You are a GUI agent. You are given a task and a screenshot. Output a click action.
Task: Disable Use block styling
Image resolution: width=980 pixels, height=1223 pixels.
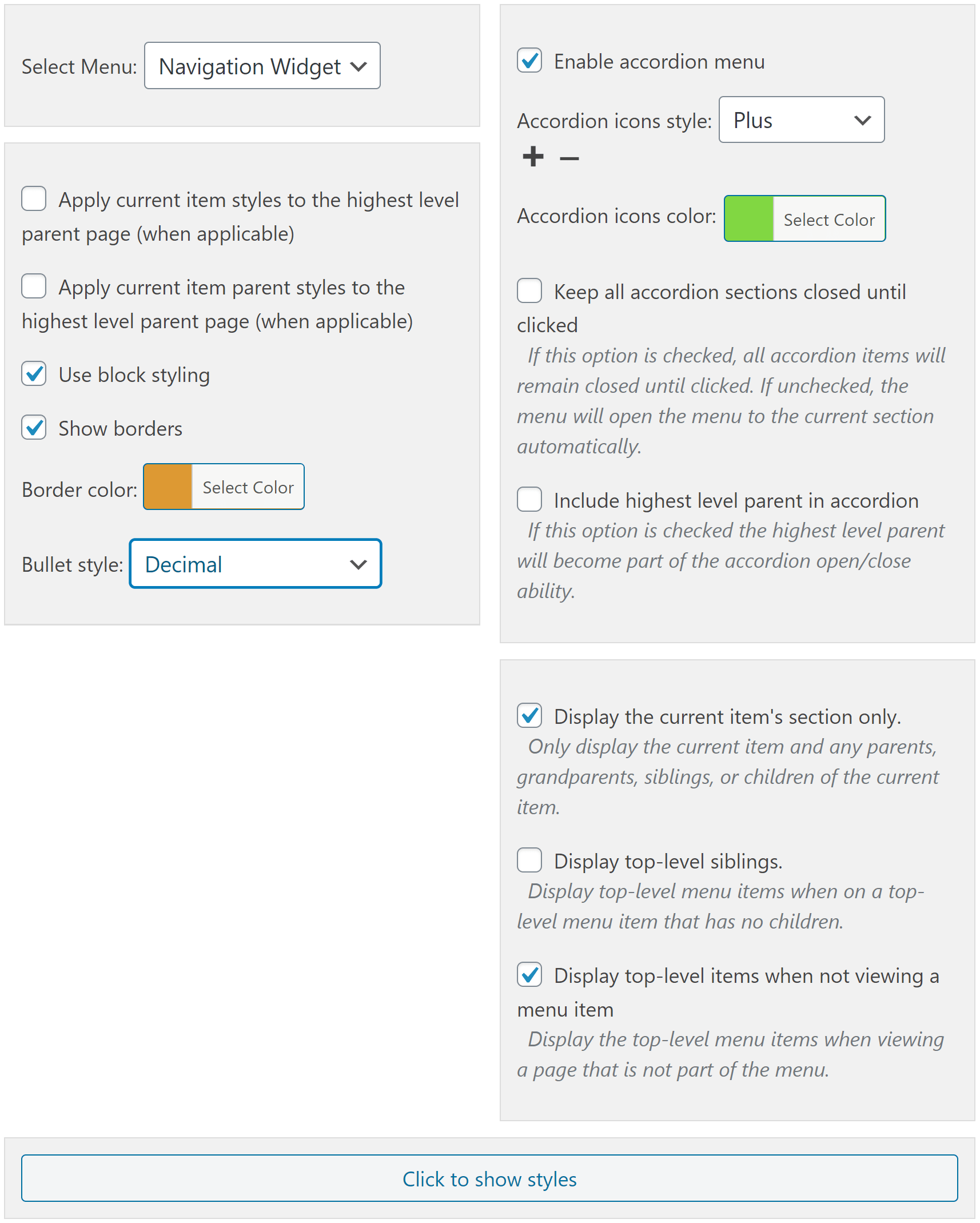34,374
